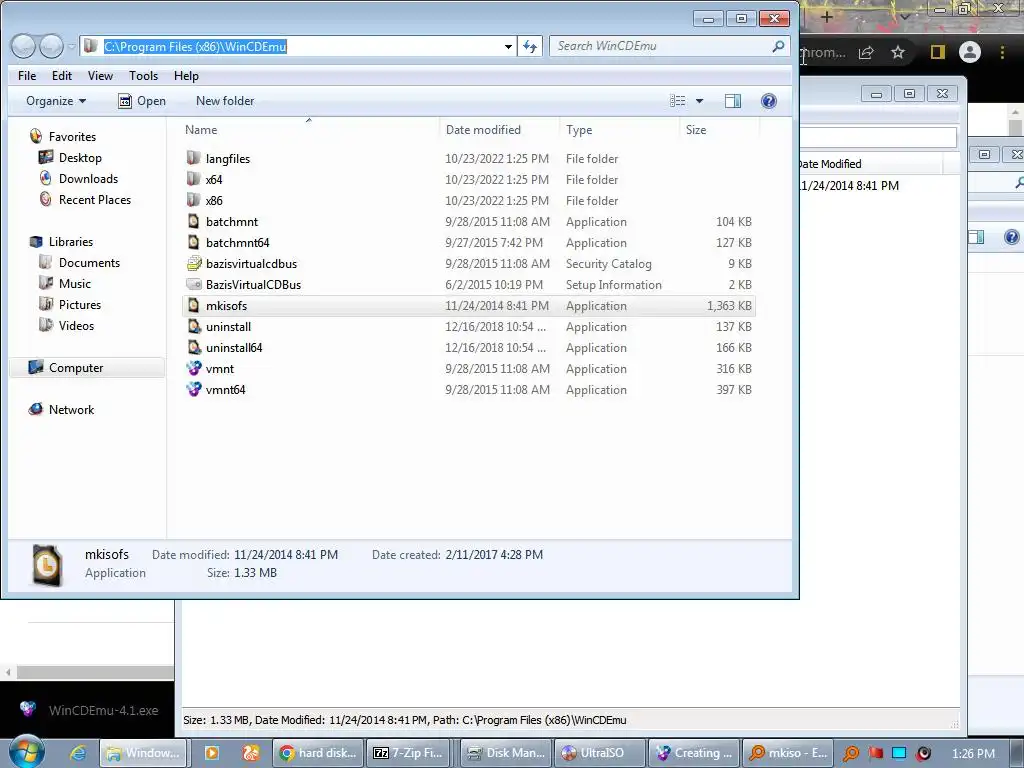Open Internet Explorer from the taskbar
The image size is (1024, 768).
(x=78, y=753)
